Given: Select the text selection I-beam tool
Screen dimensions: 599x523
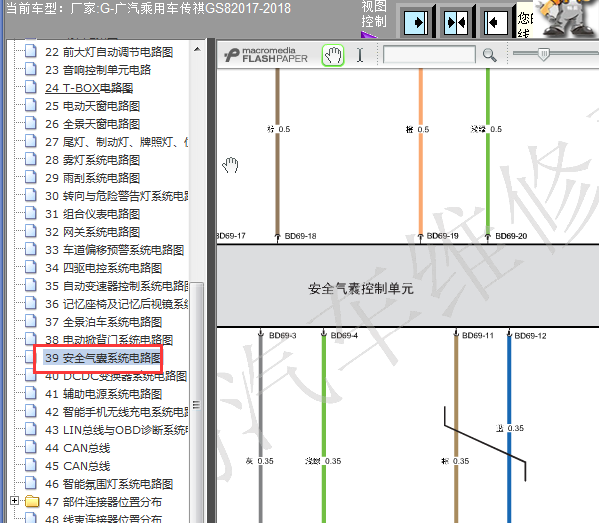Looking at the screenshot, I should [x=360, y=55].
